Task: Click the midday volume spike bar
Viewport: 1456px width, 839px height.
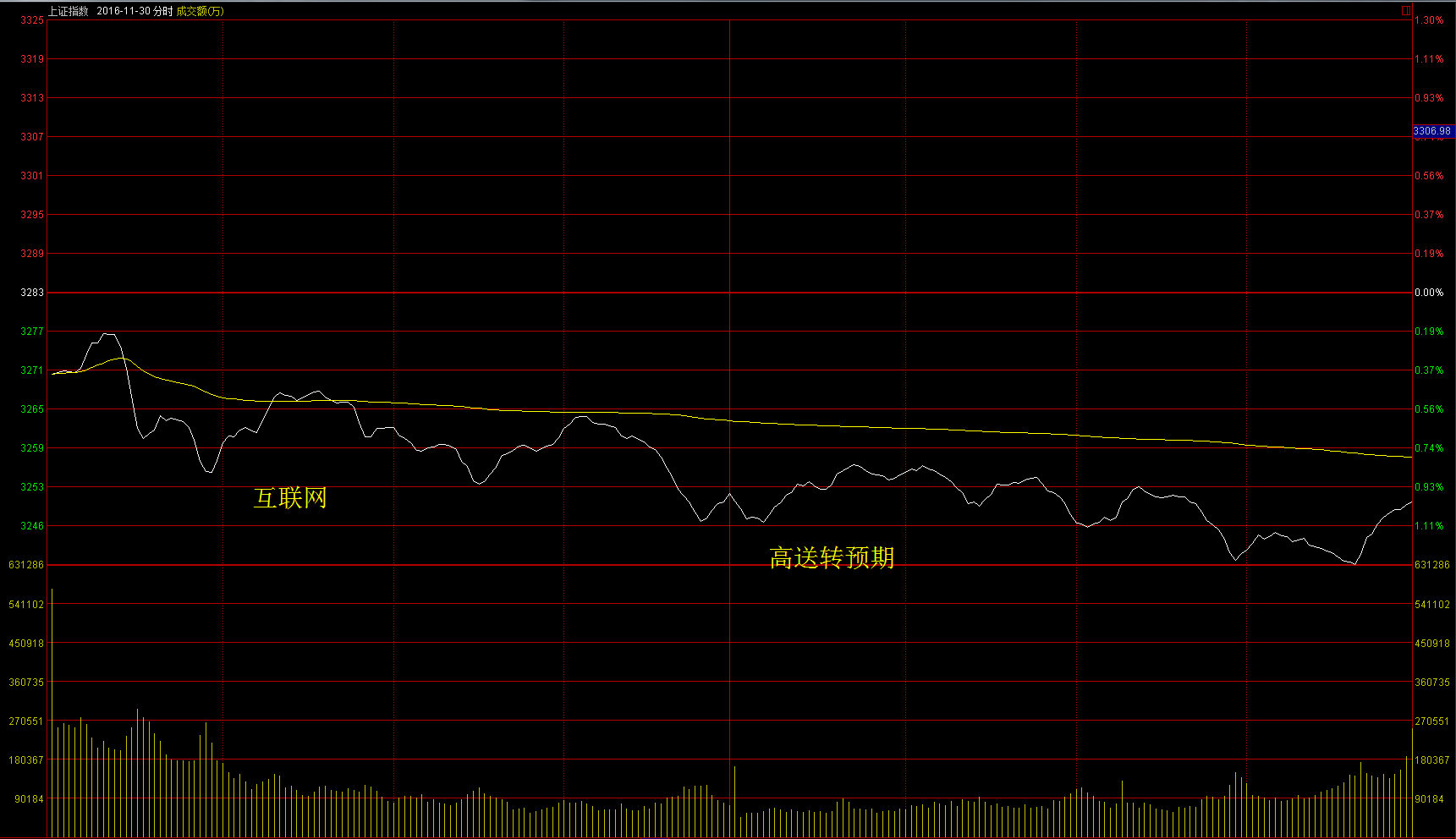Action: click(x=735, y=799)
